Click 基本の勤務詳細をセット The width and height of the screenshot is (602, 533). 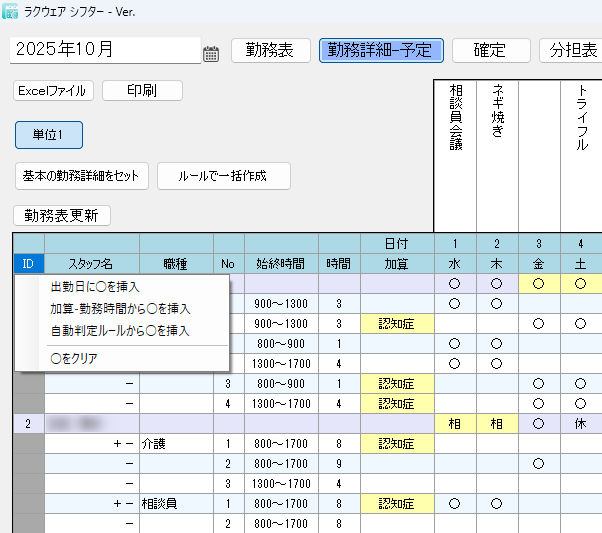81,176
